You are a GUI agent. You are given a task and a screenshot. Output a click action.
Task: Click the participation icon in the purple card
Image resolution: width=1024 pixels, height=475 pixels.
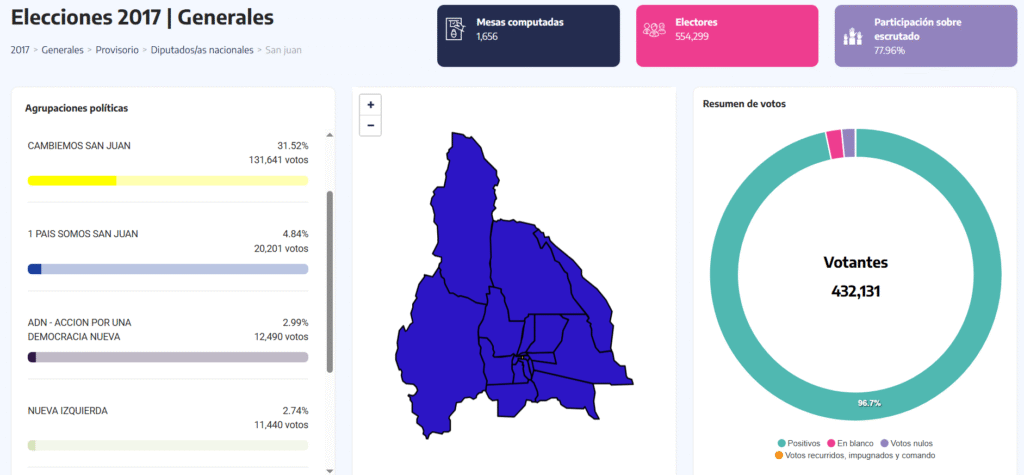852,36
